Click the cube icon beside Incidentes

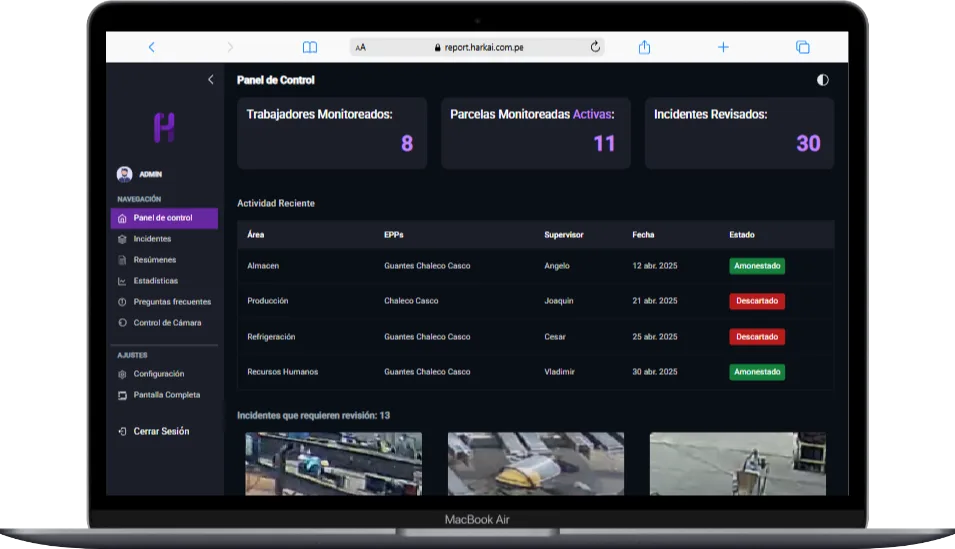point(122,239)
